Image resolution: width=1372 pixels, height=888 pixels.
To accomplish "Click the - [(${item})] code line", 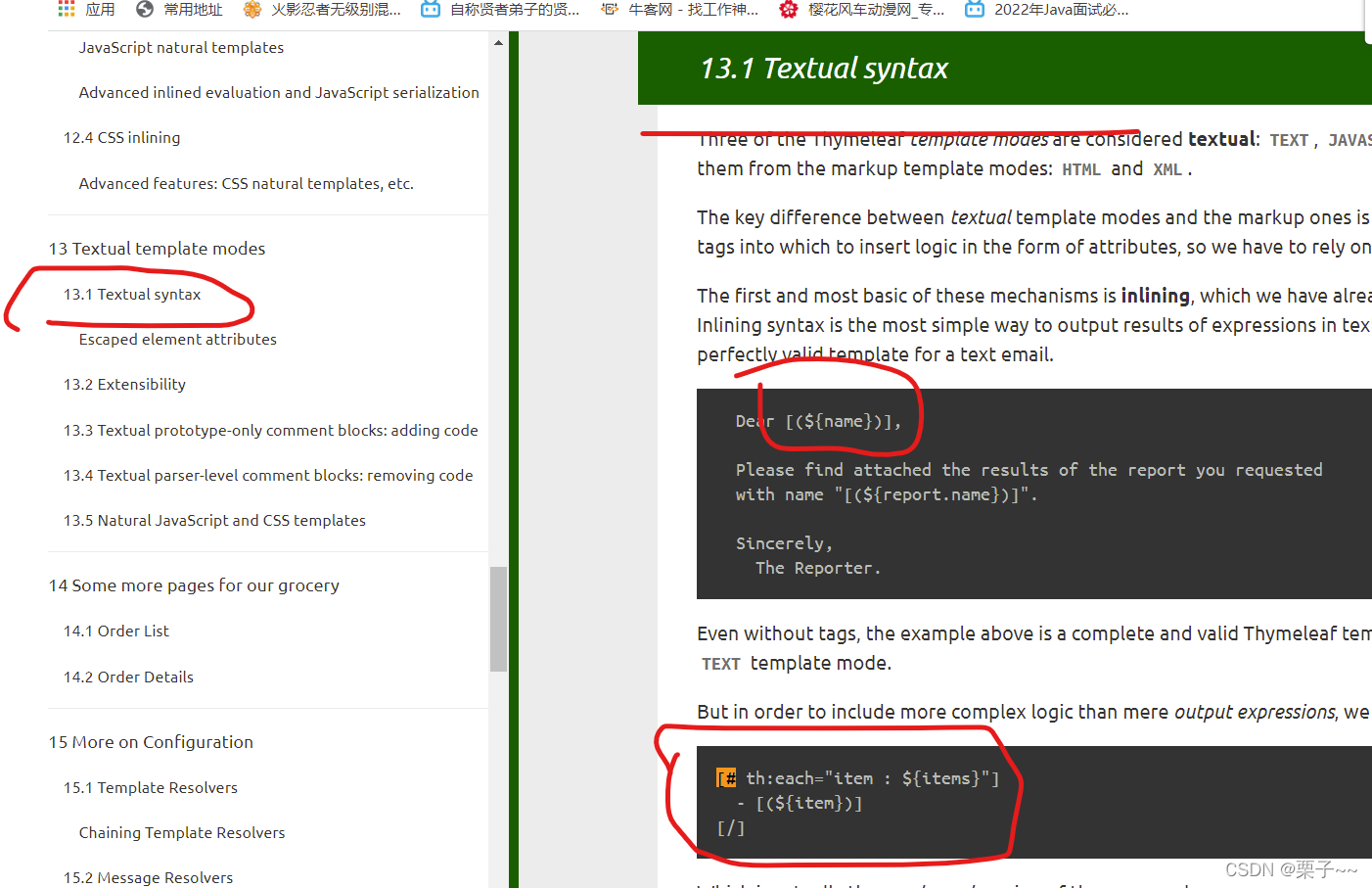I will (x=800, y=803).
